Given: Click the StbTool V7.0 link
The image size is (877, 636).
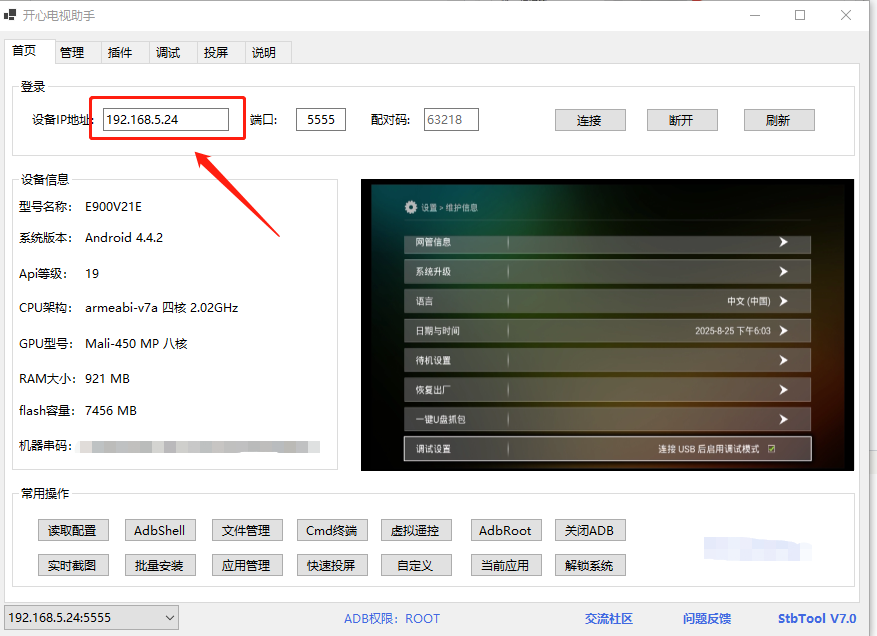Looking at the screenshot, I should tap(817, 619).
